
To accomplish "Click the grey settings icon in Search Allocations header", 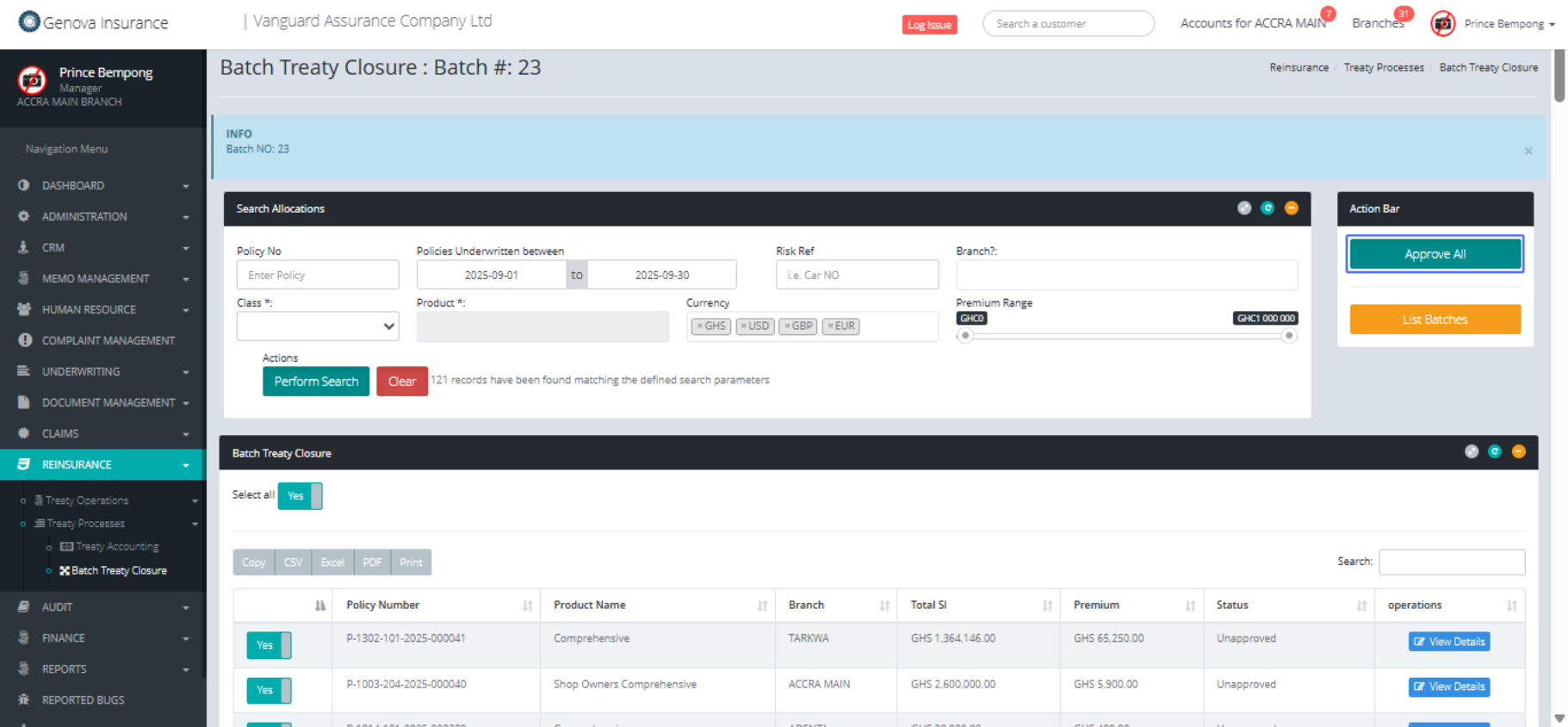I will 1244,208.
